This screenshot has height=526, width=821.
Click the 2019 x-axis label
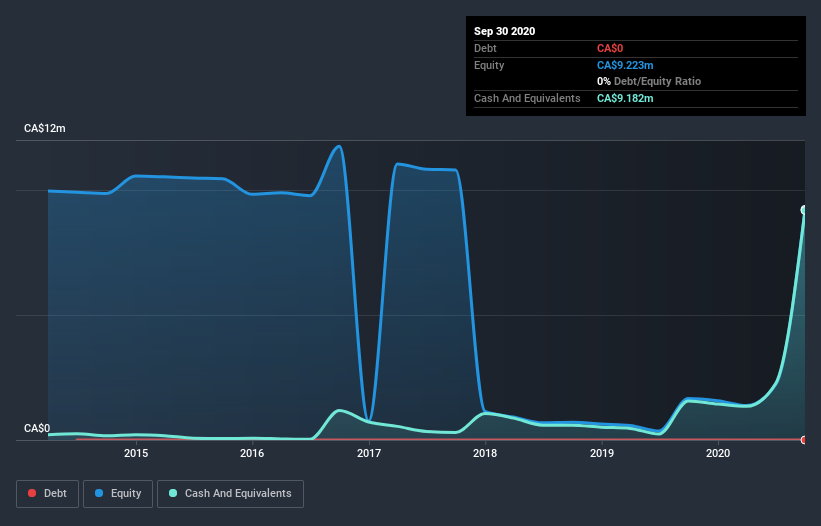point(602,453)
